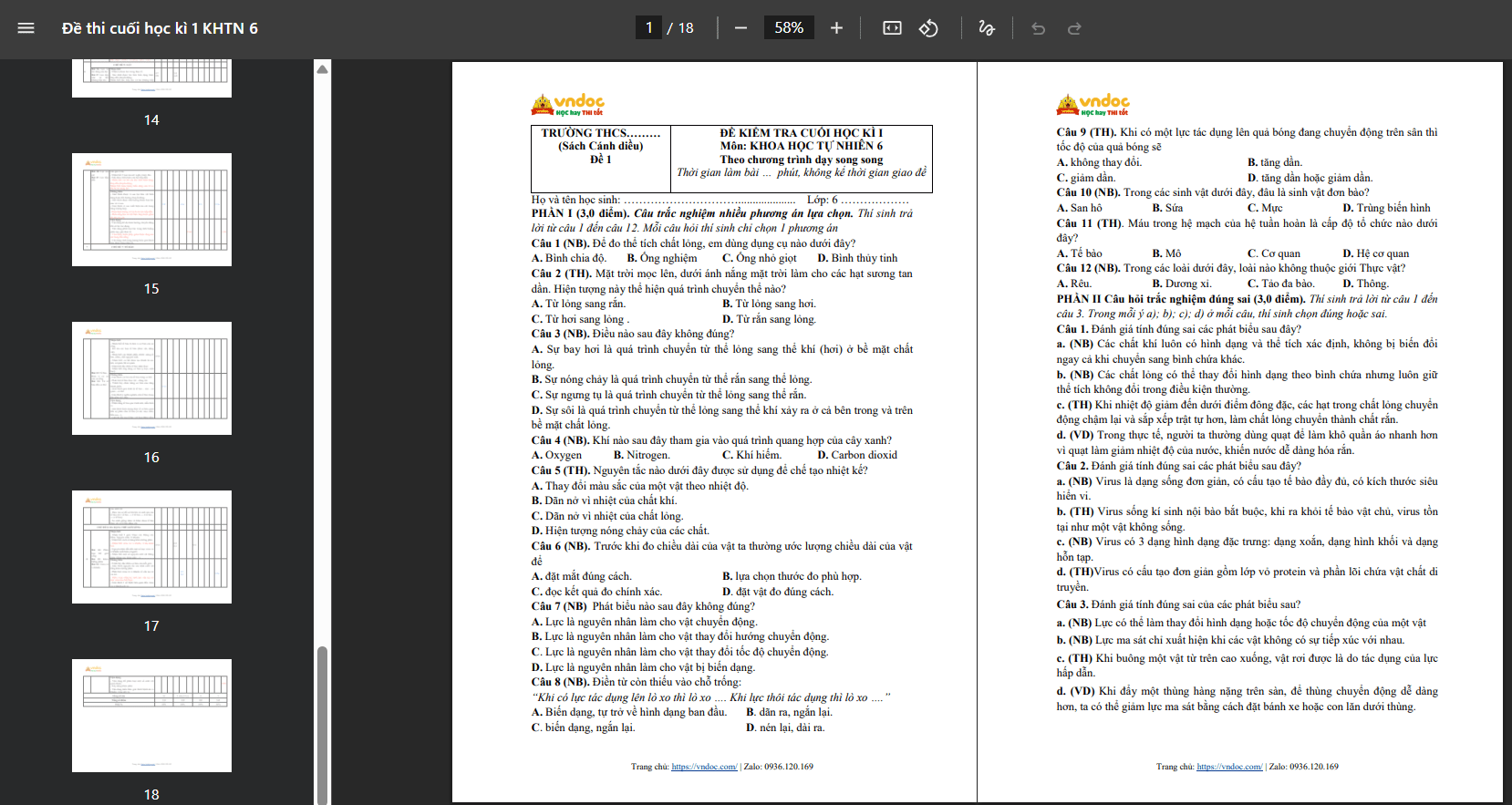Image resolution: width=1512 pixels, height=805 pixels.
Task: Click answer 'A. Oxygen'
Action: (556, 455)
